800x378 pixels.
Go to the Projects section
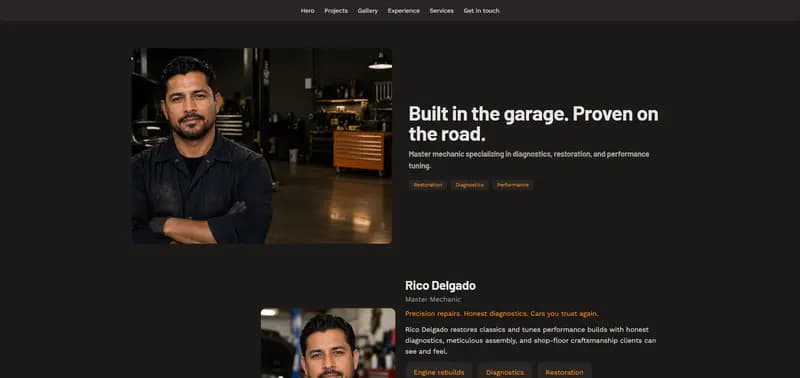(336, 11)
